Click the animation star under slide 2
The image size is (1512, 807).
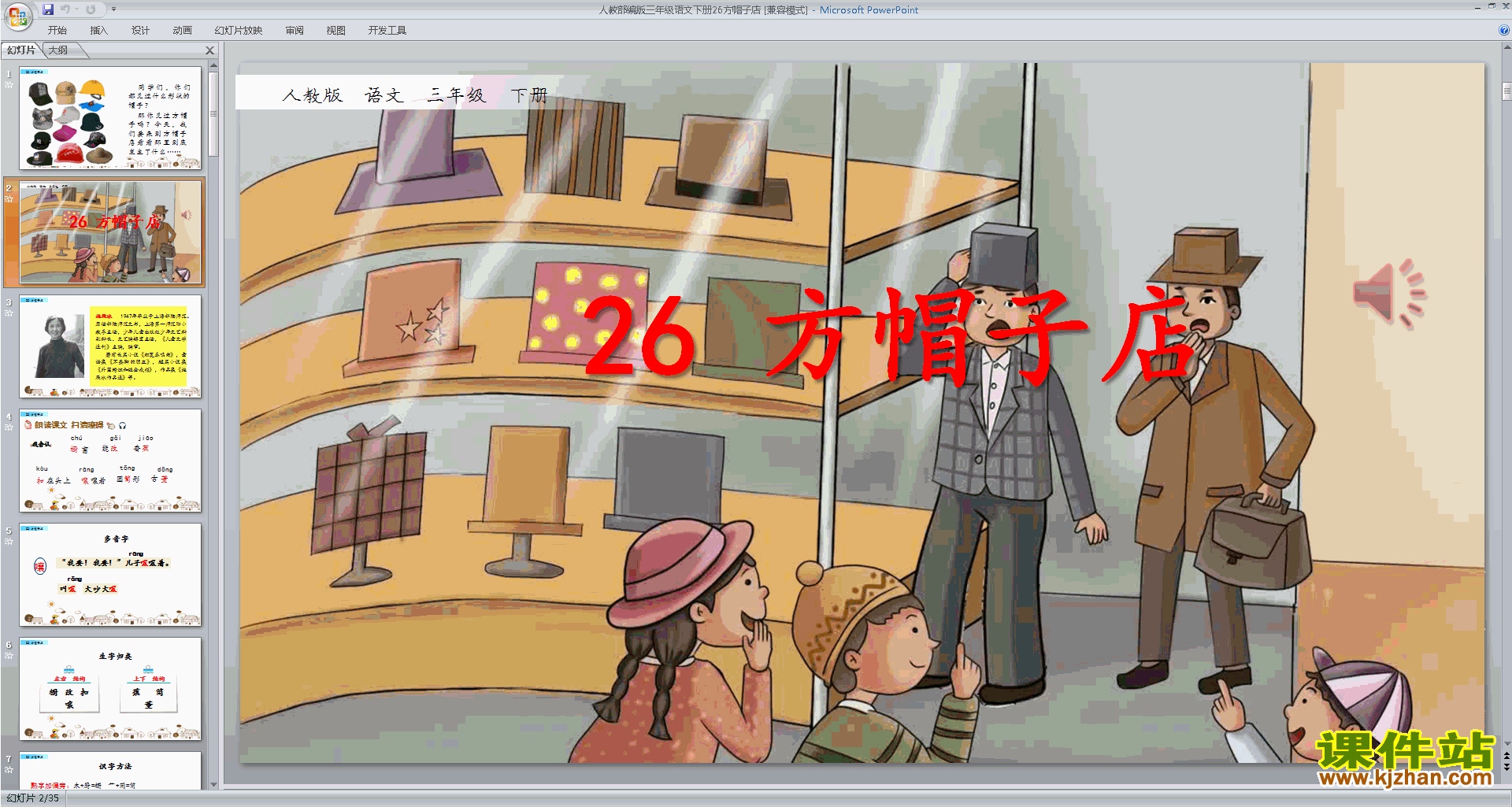(9, 199)
